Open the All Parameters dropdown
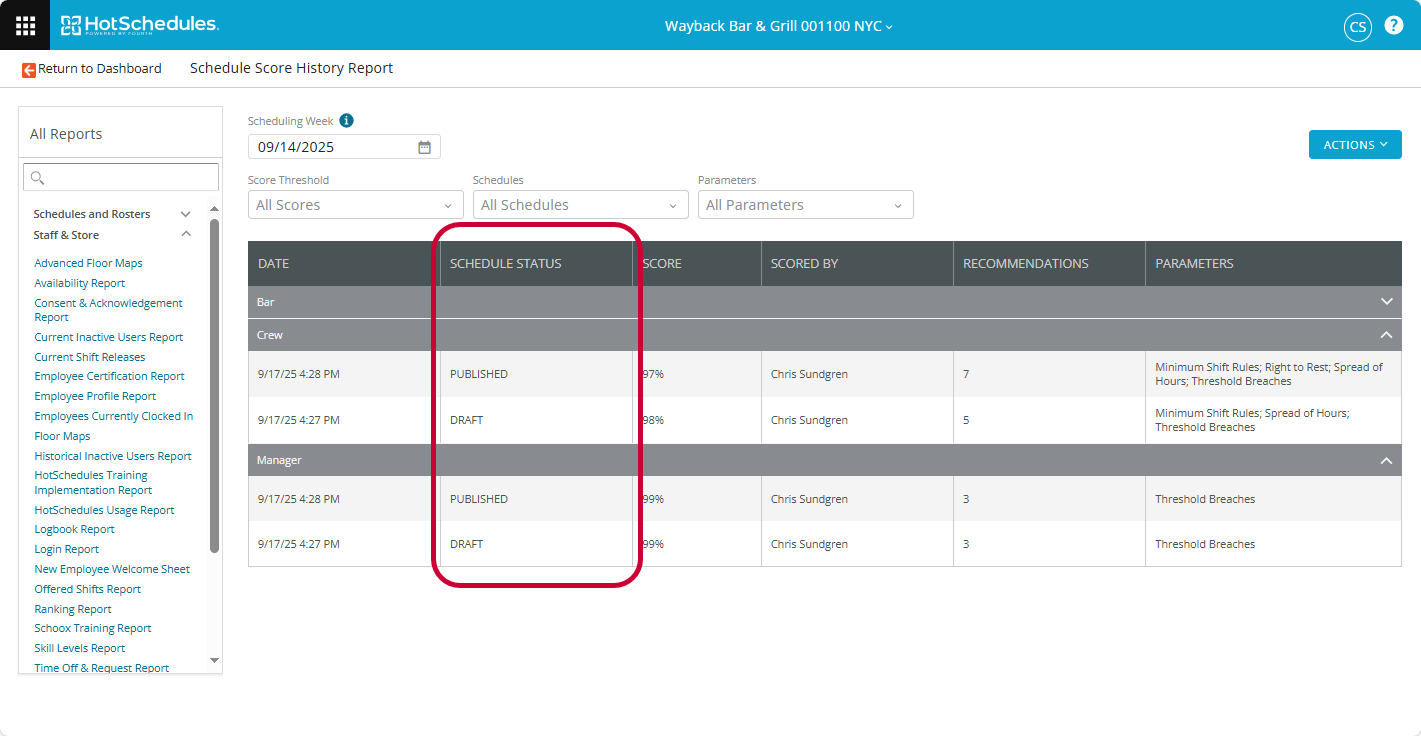This screenshot has width=1421, height=736. pyautogui.click(x=806, y=205)
